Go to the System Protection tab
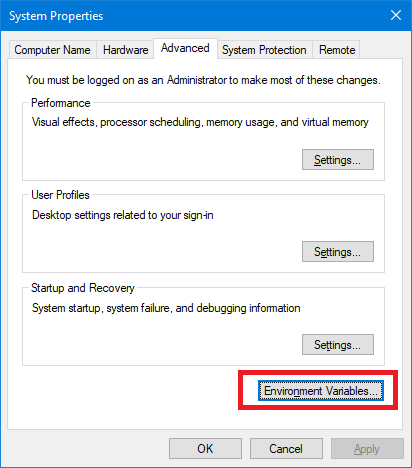Image resolution: width=412 pixels, height=468 pixels. (264, 50)
